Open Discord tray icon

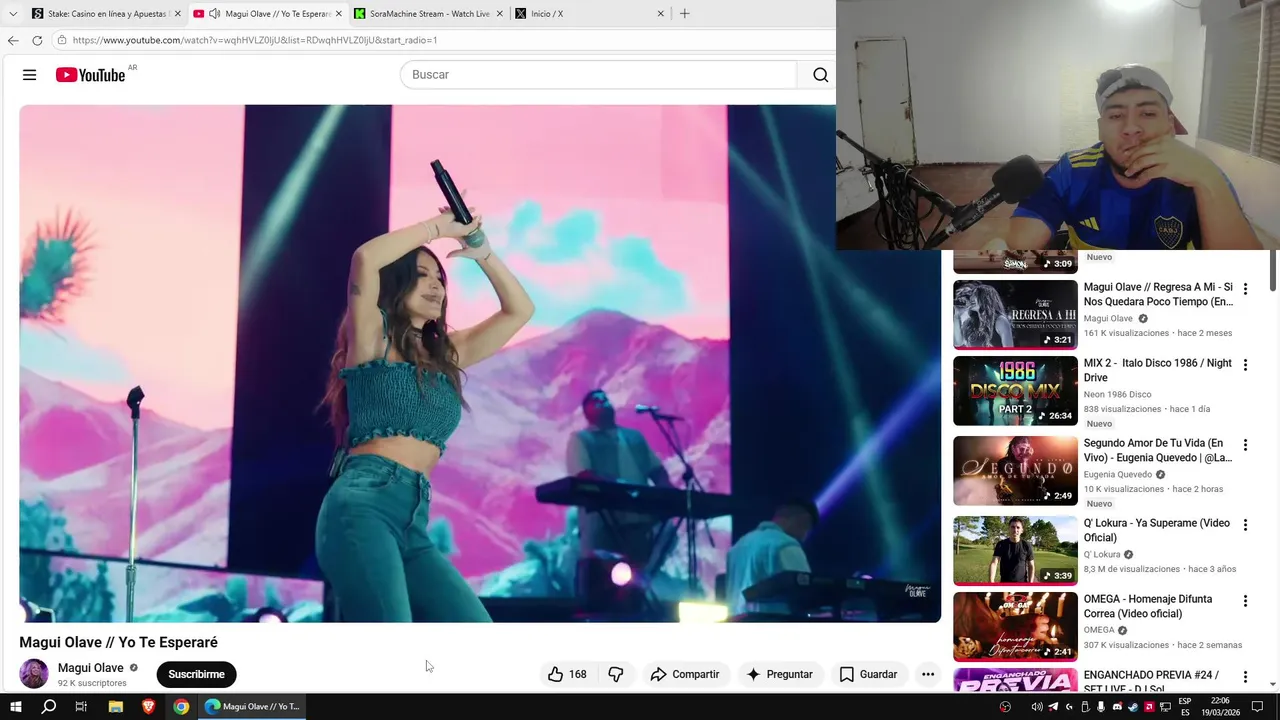[x=1117, y=707]
